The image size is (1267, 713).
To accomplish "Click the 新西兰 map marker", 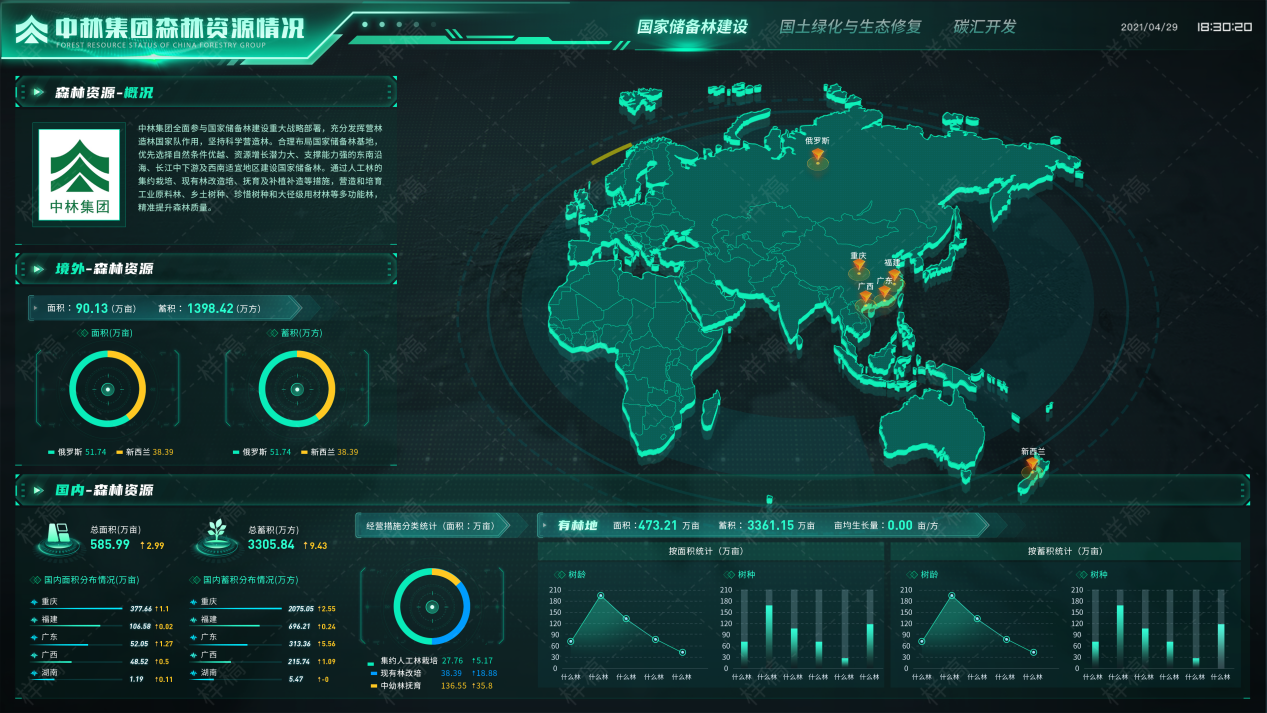I will click(x=1032, y=466).
